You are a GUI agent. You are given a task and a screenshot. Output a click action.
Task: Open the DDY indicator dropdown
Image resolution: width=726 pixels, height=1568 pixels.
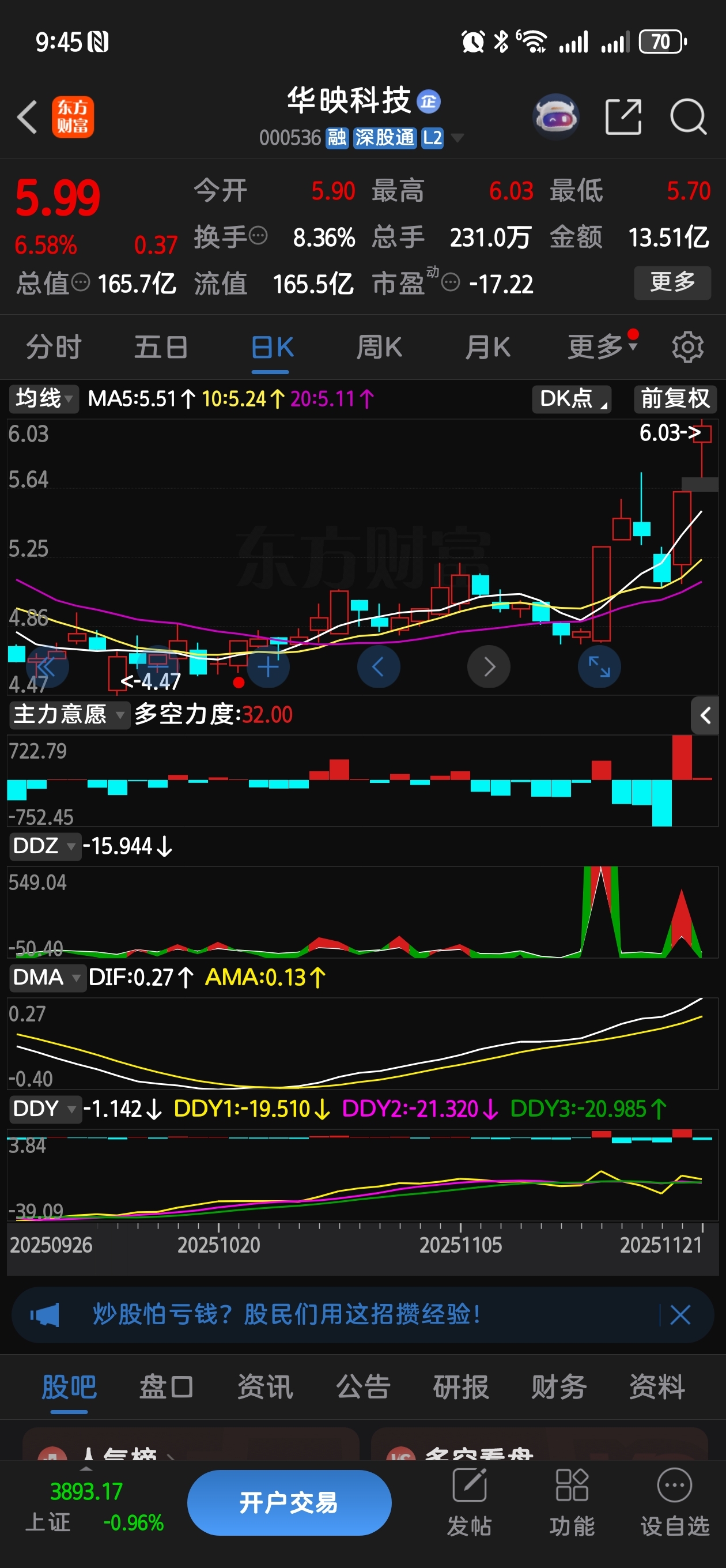(x=45, y=1109)
